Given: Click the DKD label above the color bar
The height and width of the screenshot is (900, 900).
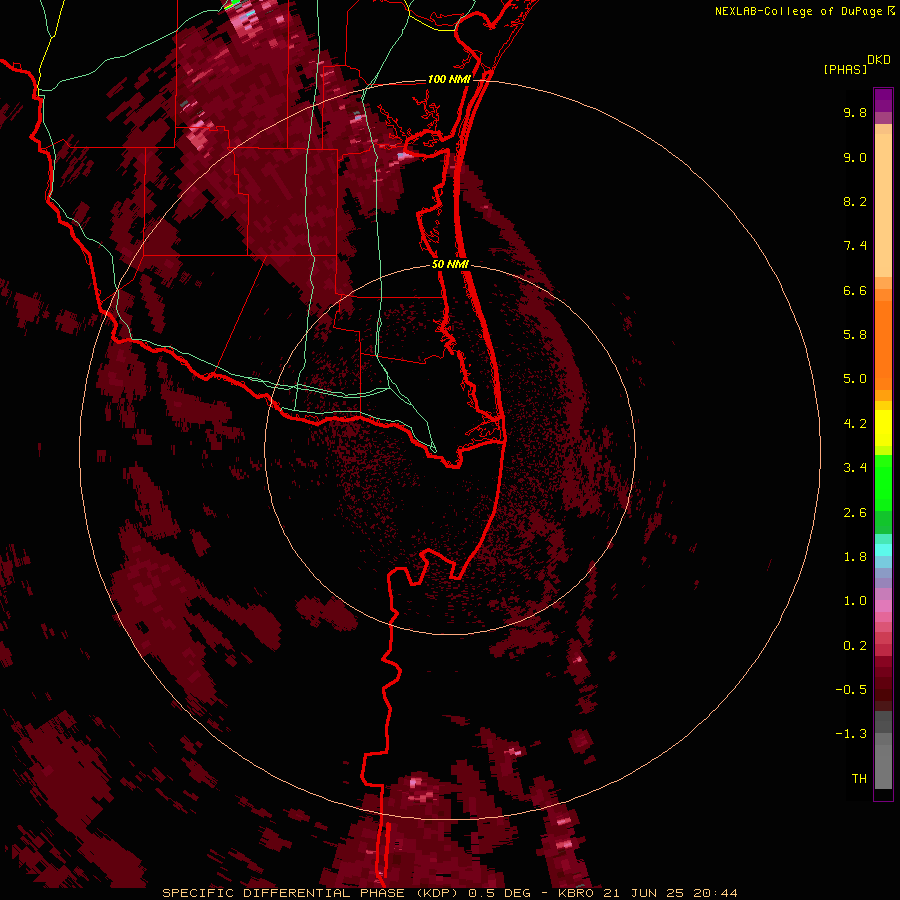Looking at the screenshot, I should click(x=879, y=60).
